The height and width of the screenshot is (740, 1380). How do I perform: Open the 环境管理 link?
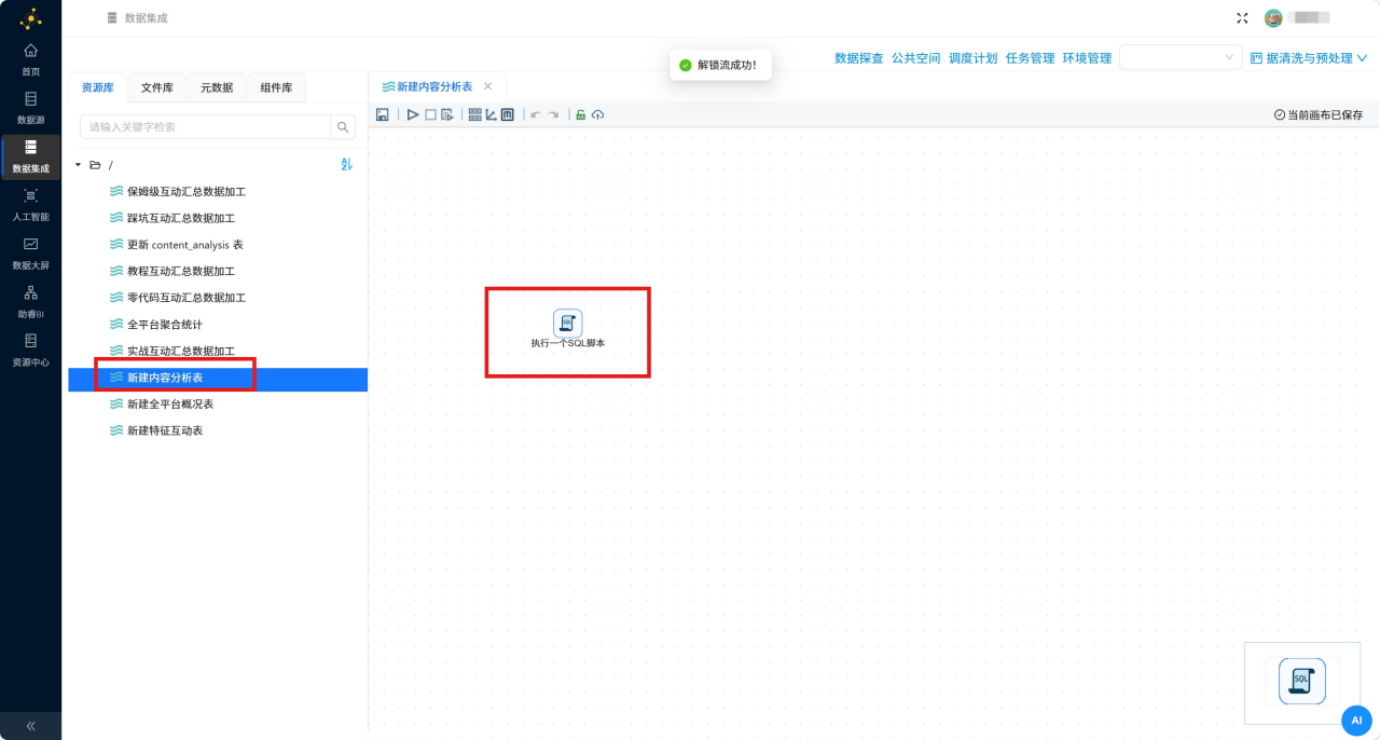coord(1087,58)
